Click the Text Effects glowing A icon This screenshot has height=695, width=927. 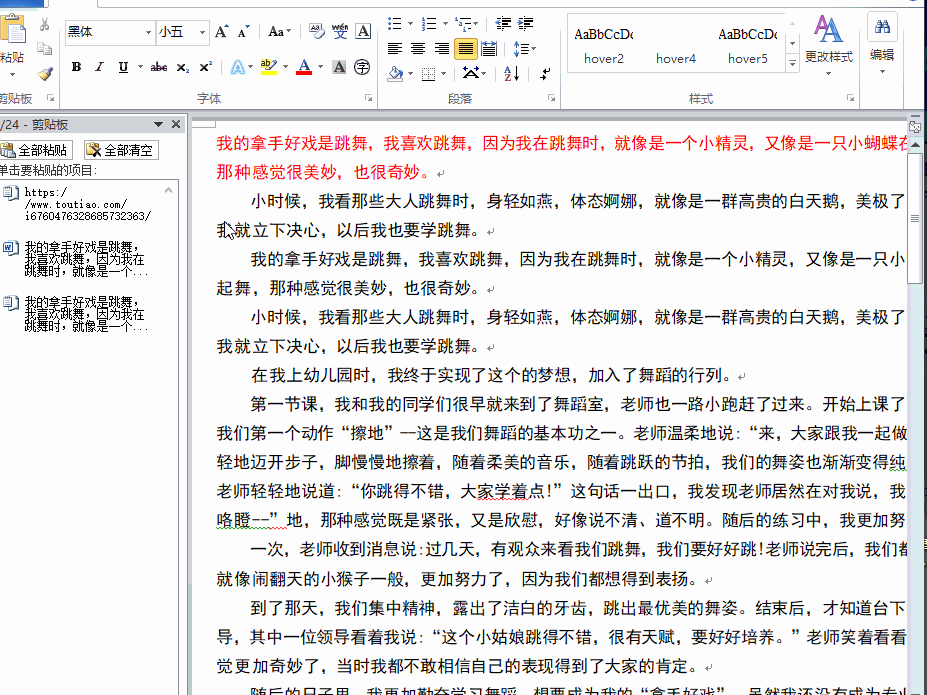pos(236,67)
